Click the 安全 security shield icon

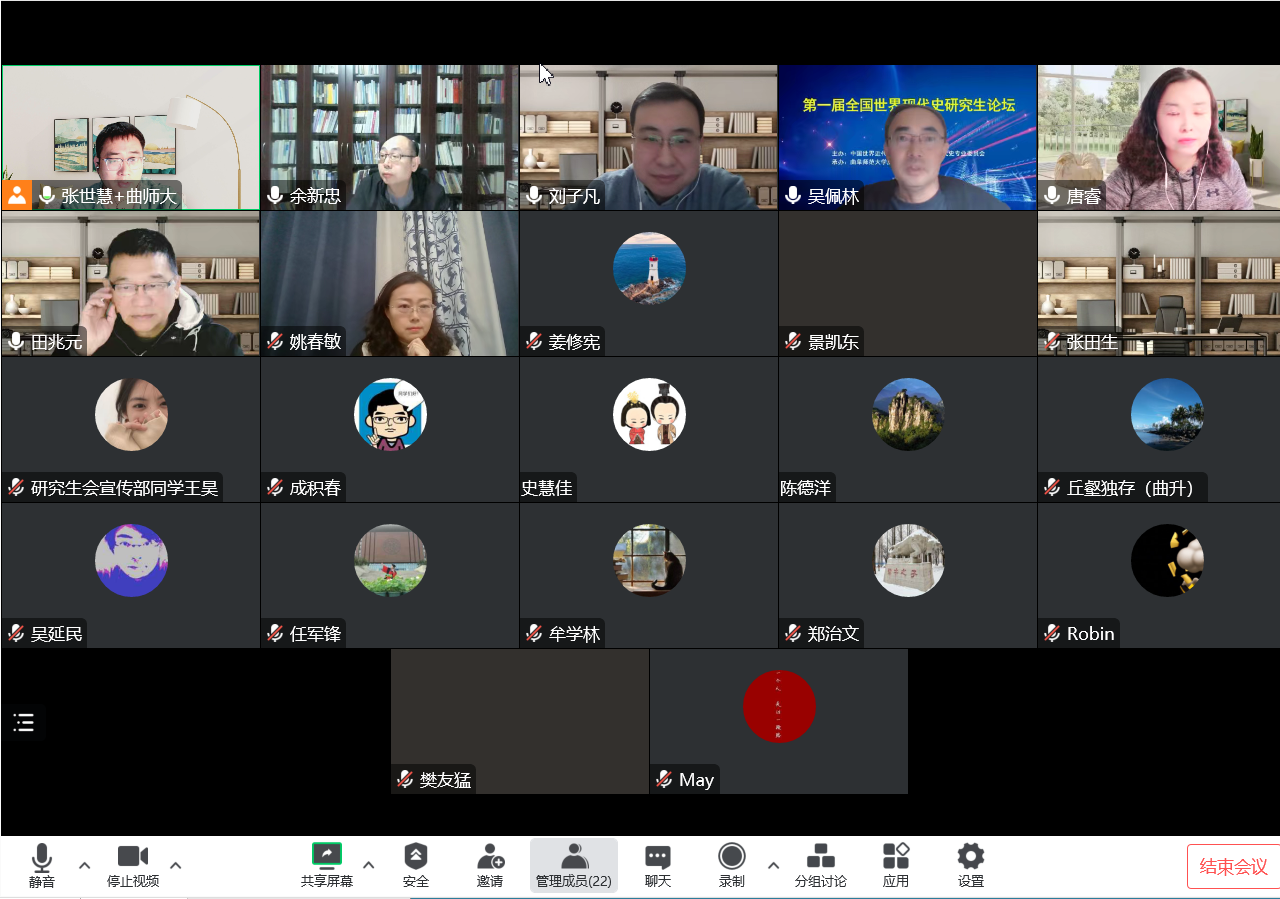(x=415, y=857)
